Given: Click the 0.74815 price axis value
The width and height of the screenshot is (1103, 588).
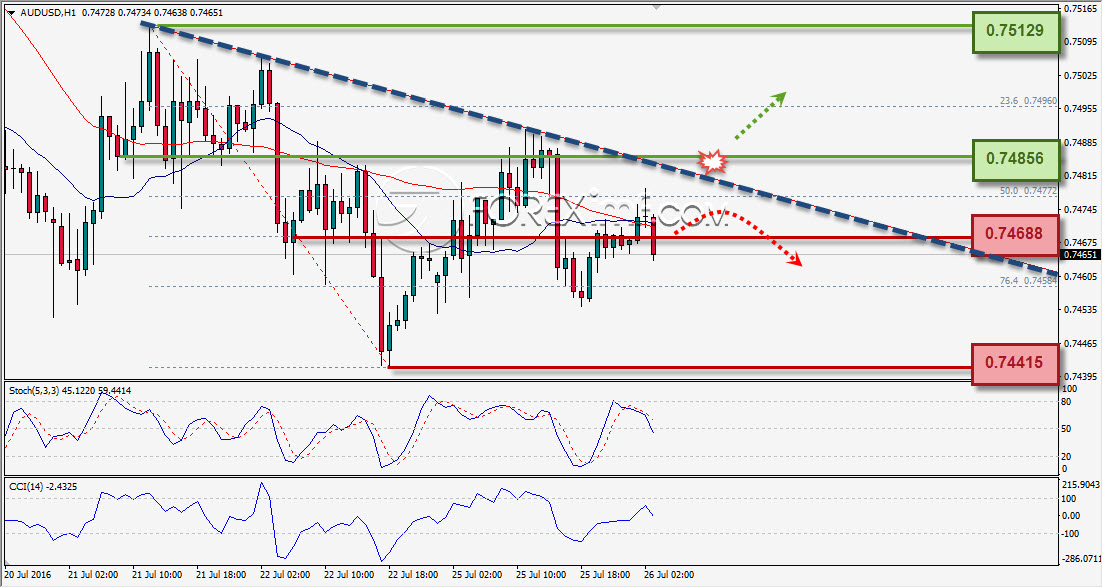Looking at the screenshot, I should pos(1082,176).
